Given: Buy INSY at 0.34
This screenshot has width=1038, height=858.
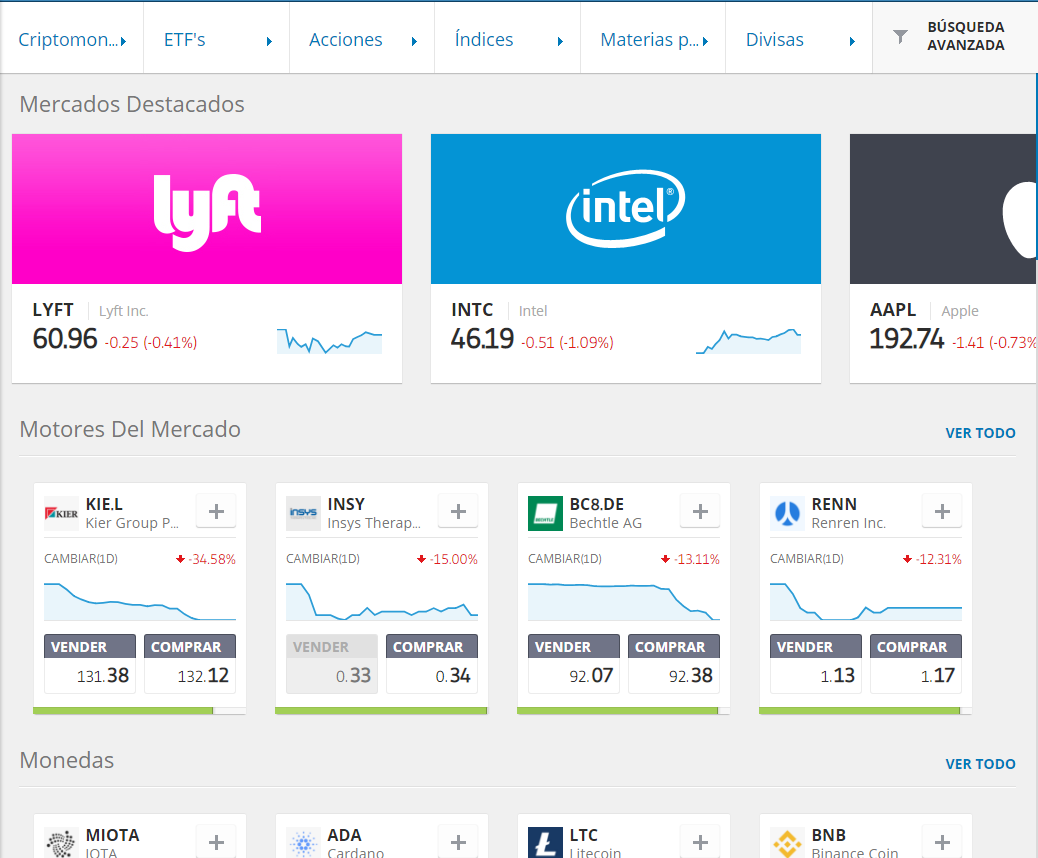Looking at the screenshot, I should click(432, 664).
